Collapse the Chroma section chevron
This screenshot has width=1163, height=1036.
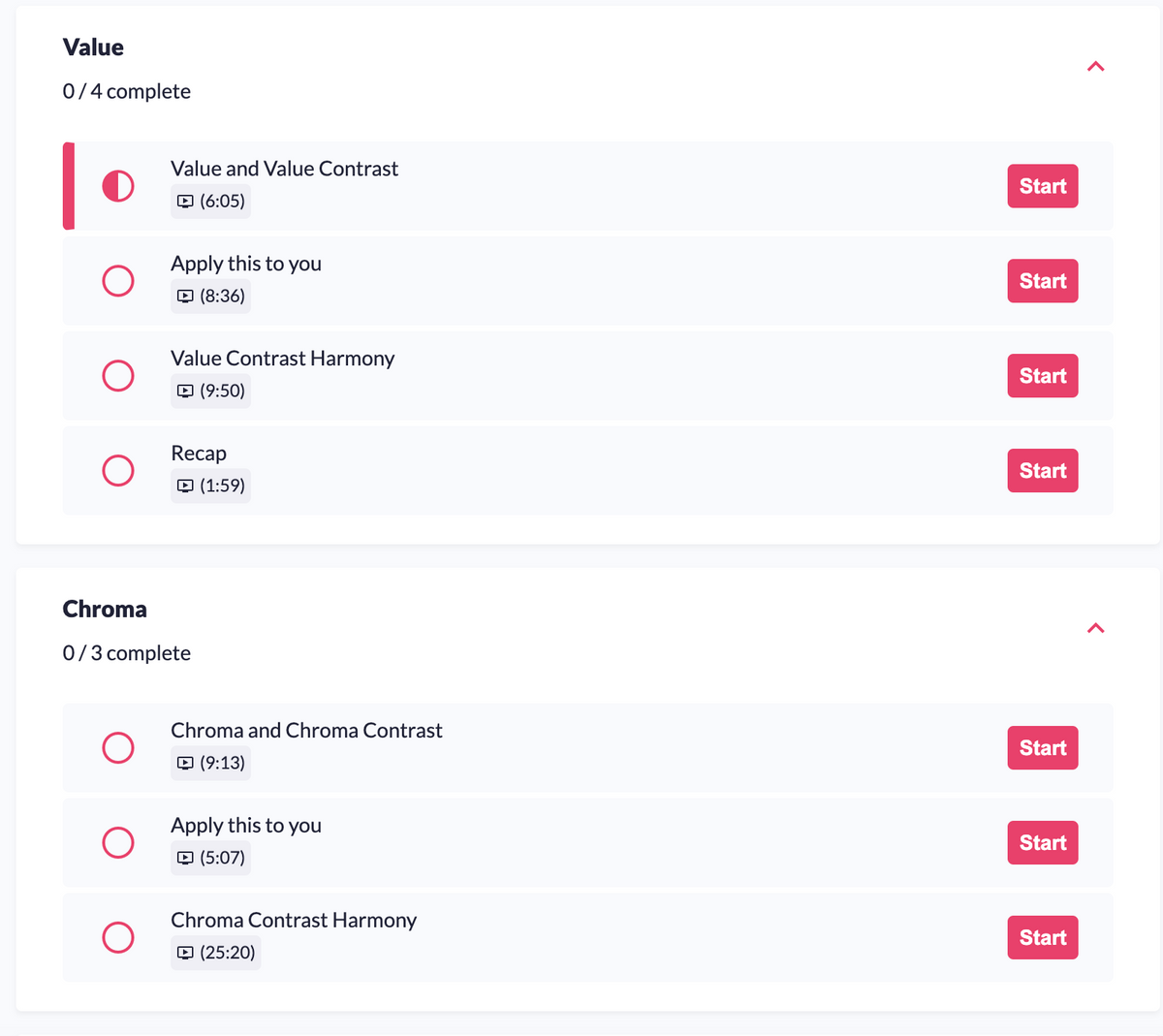tap(1096, 629)
